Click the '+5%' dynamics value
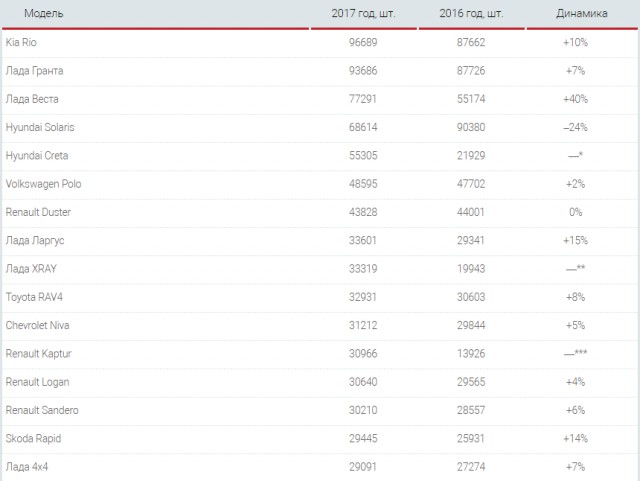 tap(576, 325)
